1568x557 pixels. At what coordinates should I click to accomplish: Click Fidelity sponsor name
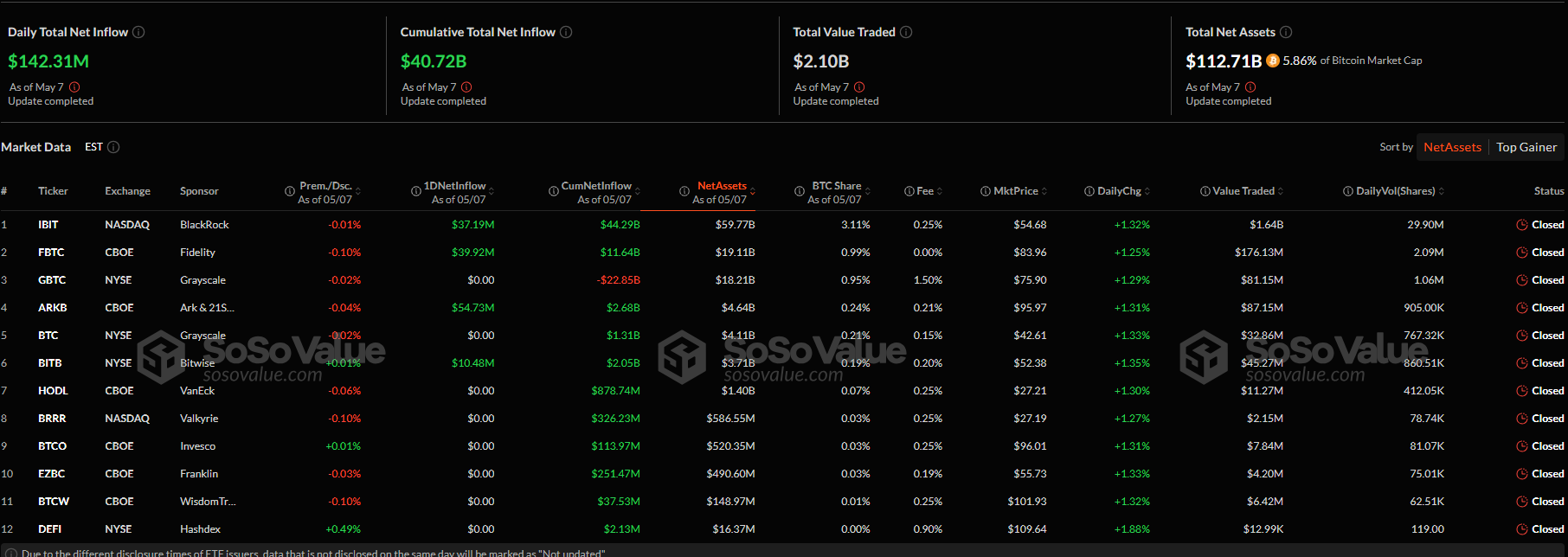[197, 253]
